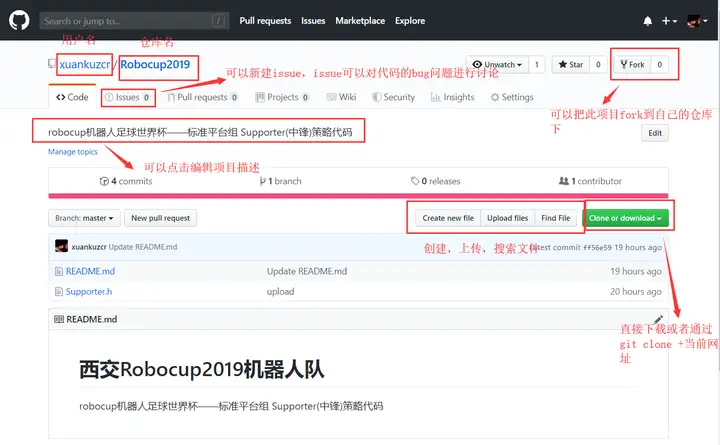Open the Supporter.h file
720x445 pixels.
[89, 292]
